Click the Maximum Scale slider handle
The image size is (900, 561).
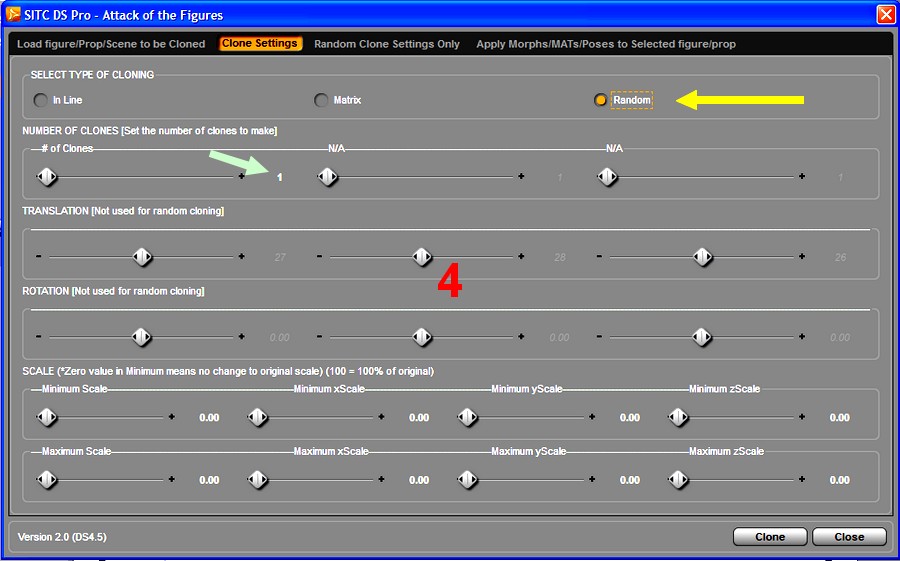pyautogui.click(x=47, y=479)
